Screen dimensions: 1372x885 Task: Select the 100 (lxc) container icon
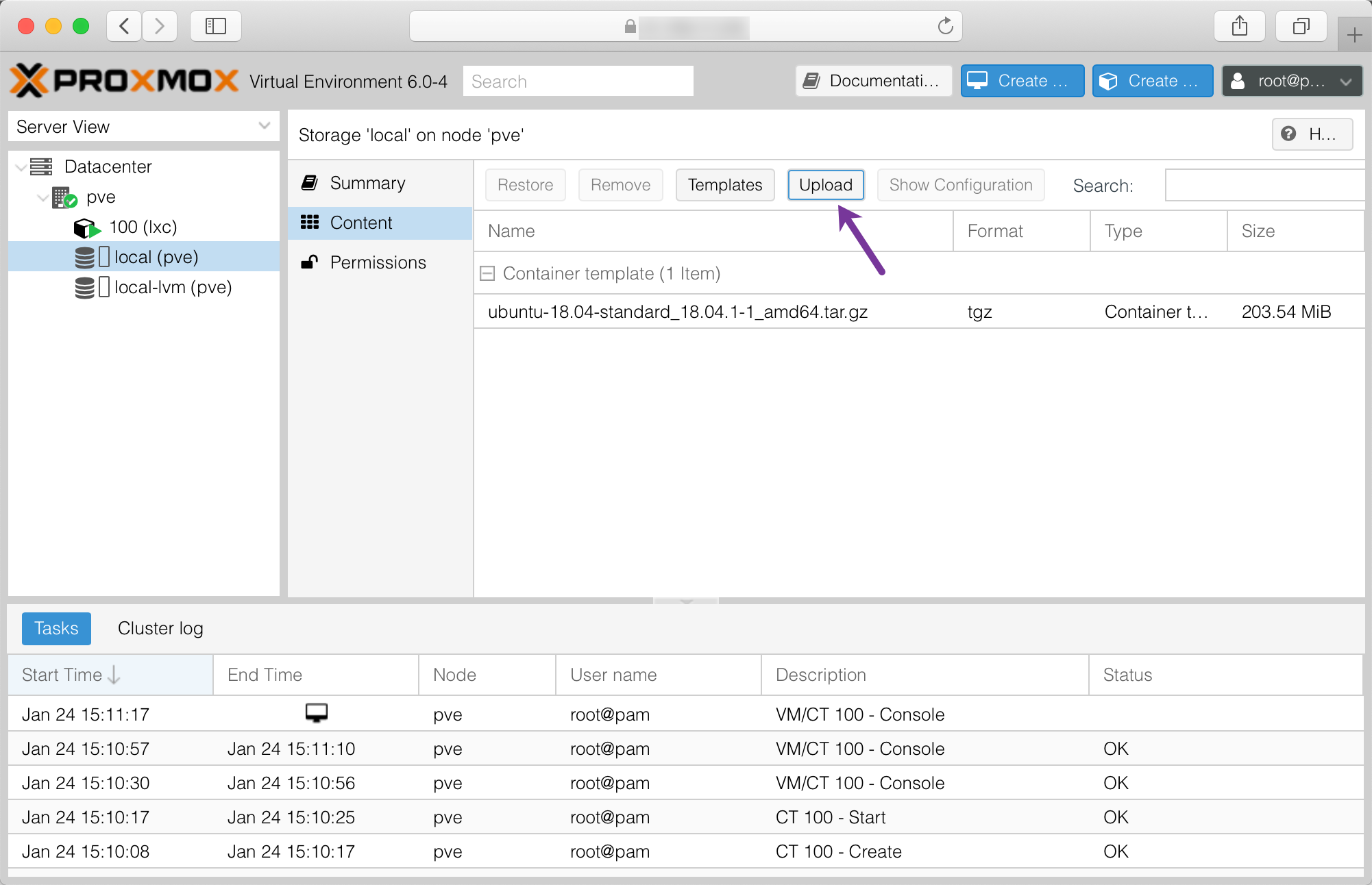pyautogui.click(x=86, y=227)
